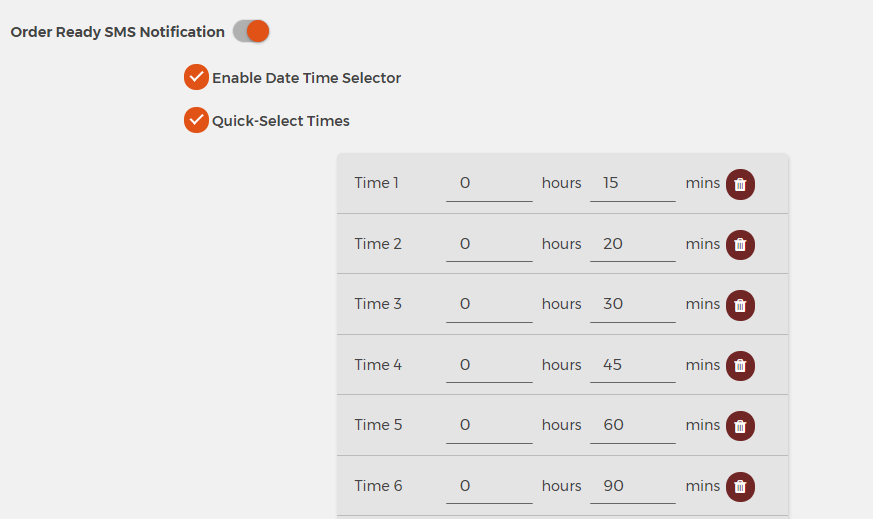Delete Time 1 with its trash icon
This screenshot has height=519, width=873.
click(740, 184)
